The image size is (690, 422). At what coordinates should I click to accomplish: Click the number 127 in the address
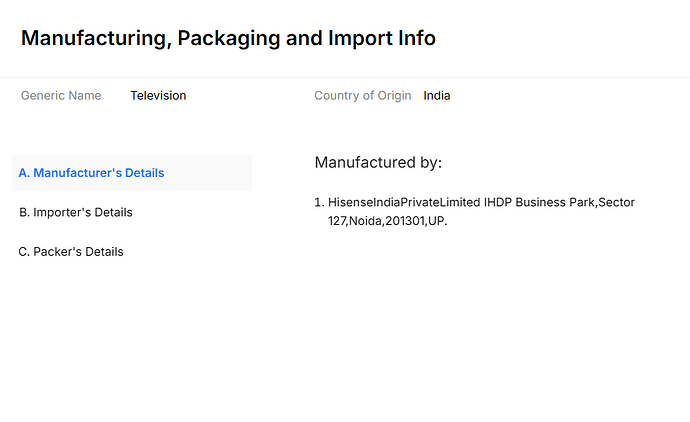[x=337, y=221]
